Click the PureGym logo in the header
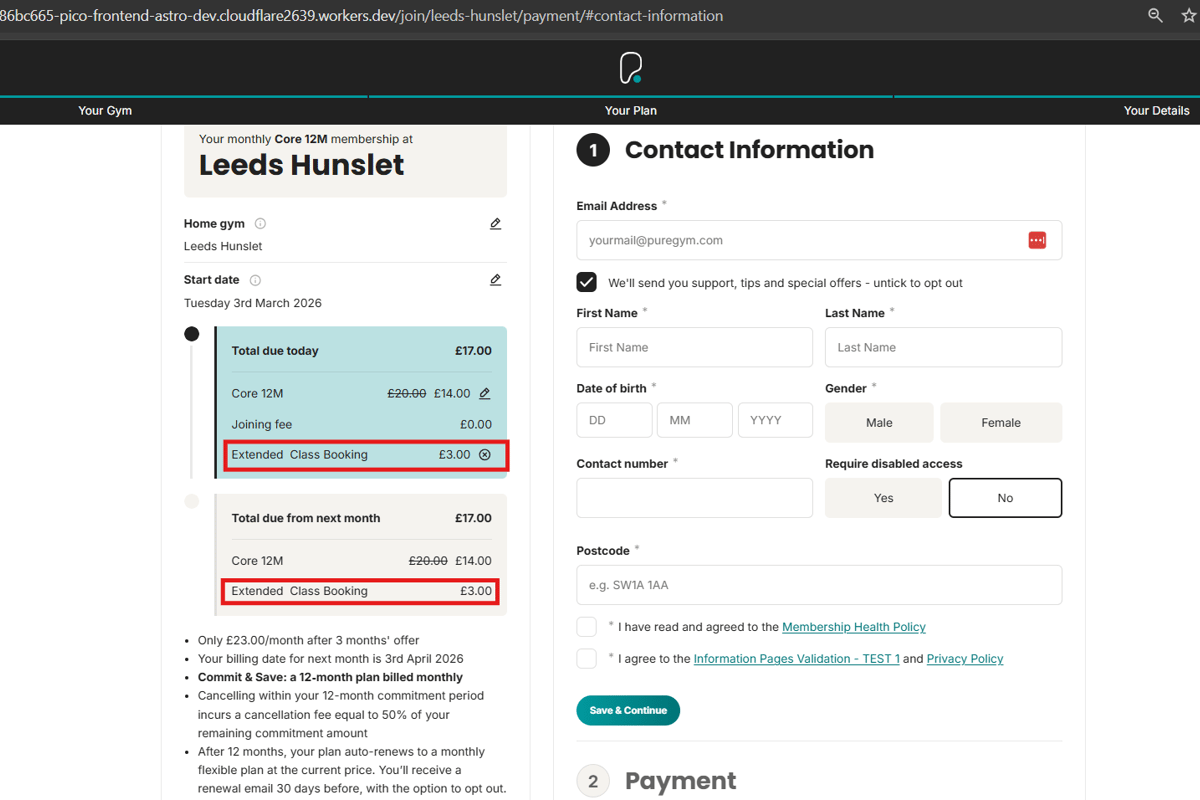 pos(631,68)
